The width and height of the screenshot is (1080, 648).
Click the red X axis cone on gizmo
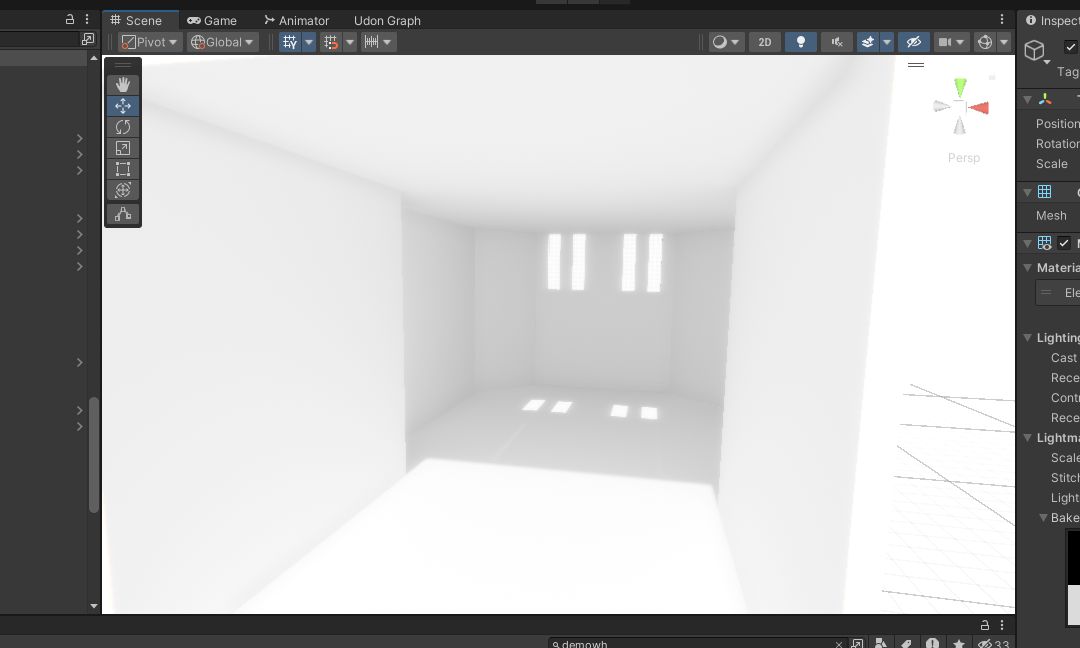click(x=979, y=107)
